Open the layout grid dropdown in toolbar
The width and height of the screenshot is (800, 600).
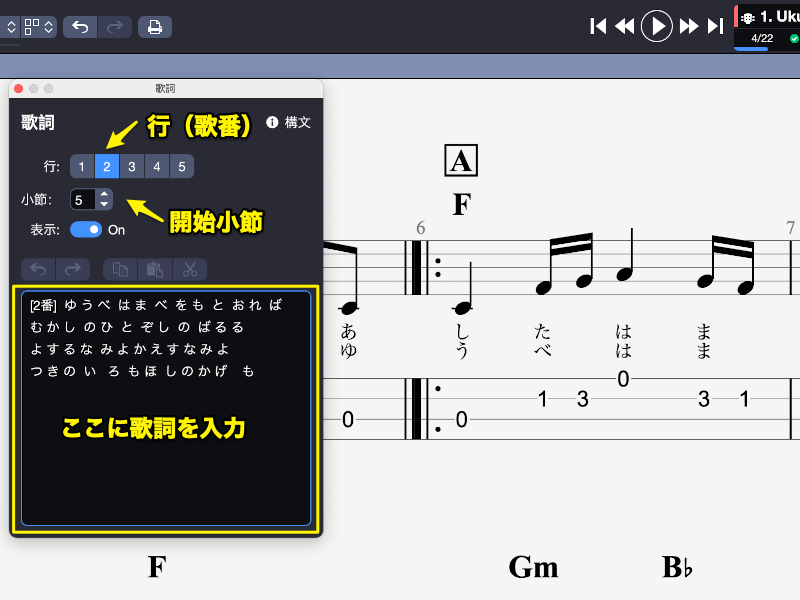pos(40,27)
